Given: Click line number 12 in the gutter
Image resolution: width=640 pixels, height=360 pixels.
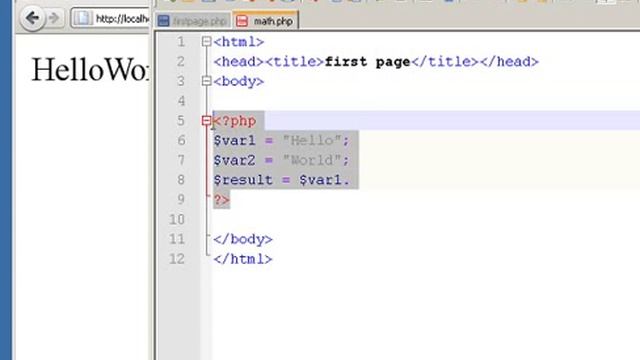Looking at the screenshot, I should point(177,259).
